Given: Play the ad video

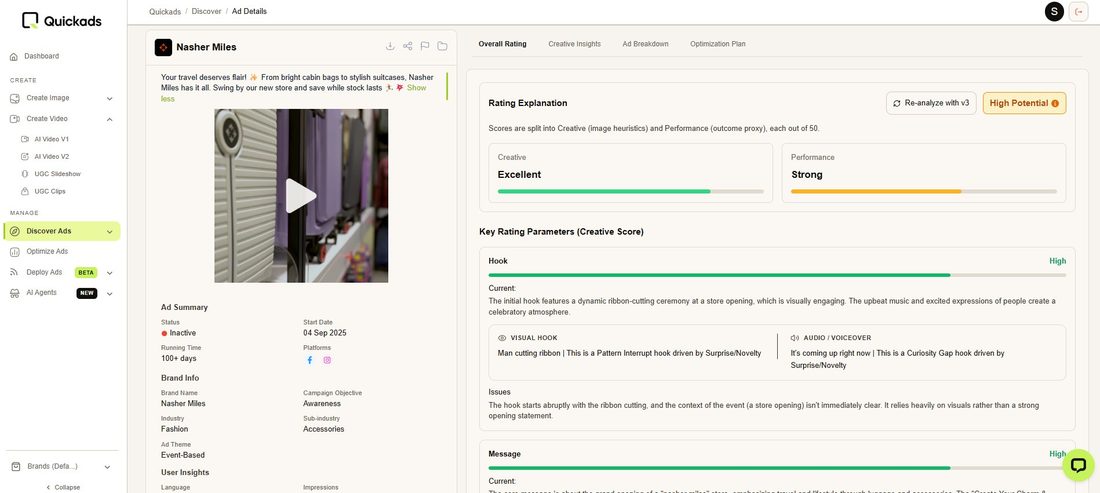Looking at the screenshot, I should [x=301, y=196].
